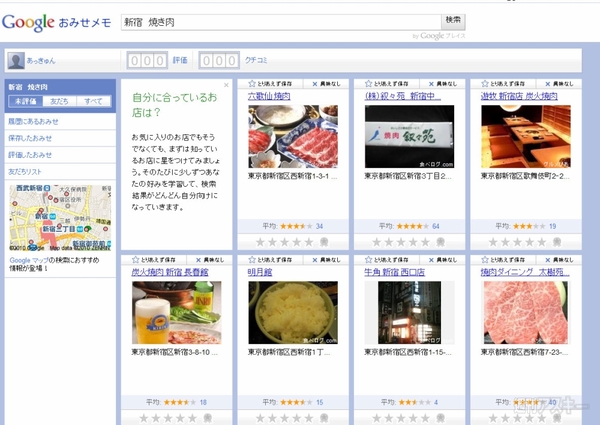The width and height of the screenshot is (600, 425).
Task: Rate 叙々苑 one star
Action: [377, 242]
